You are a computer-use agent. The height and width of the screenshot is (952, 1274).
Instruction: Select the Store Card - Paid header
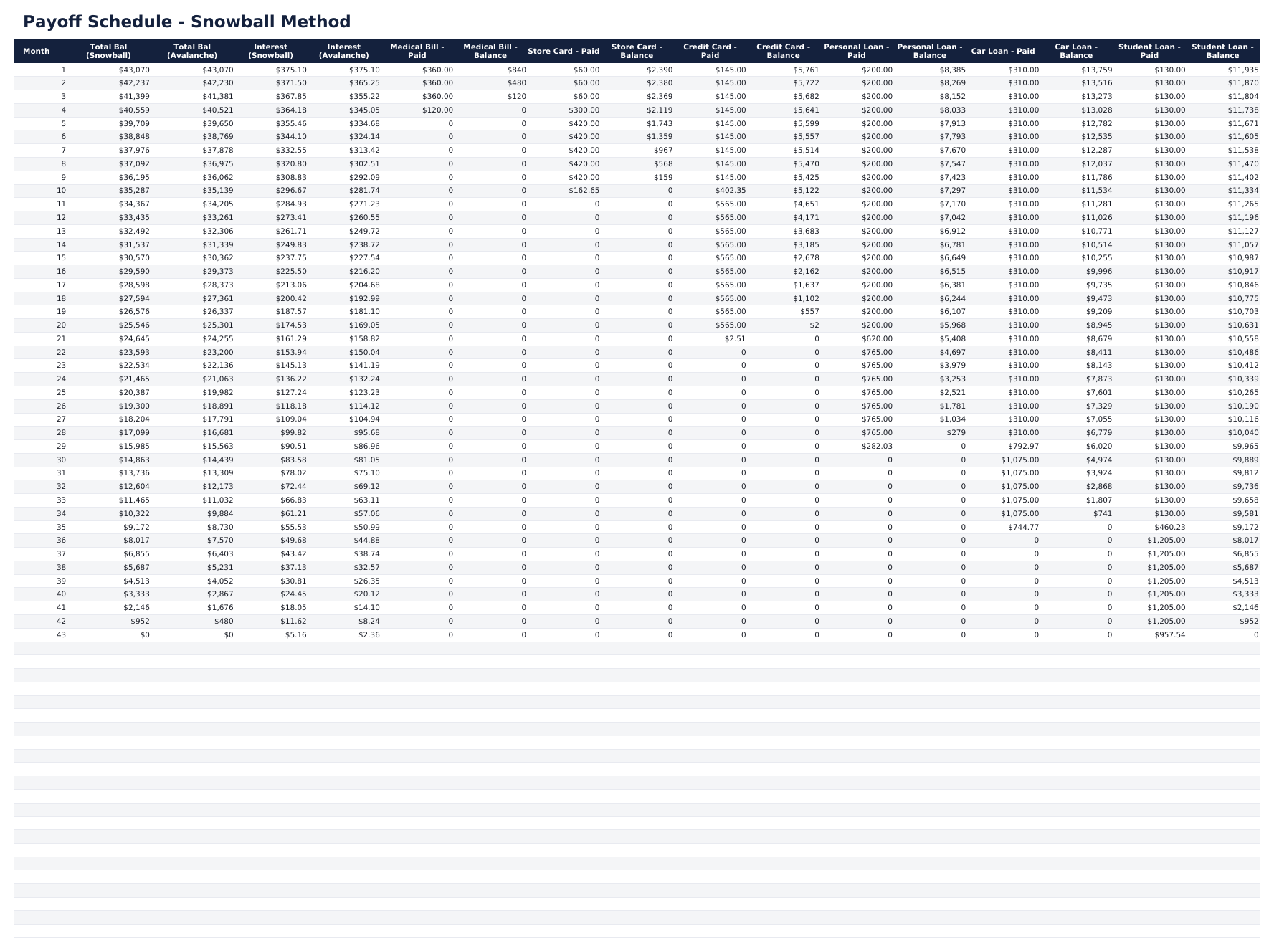[564, 51]
